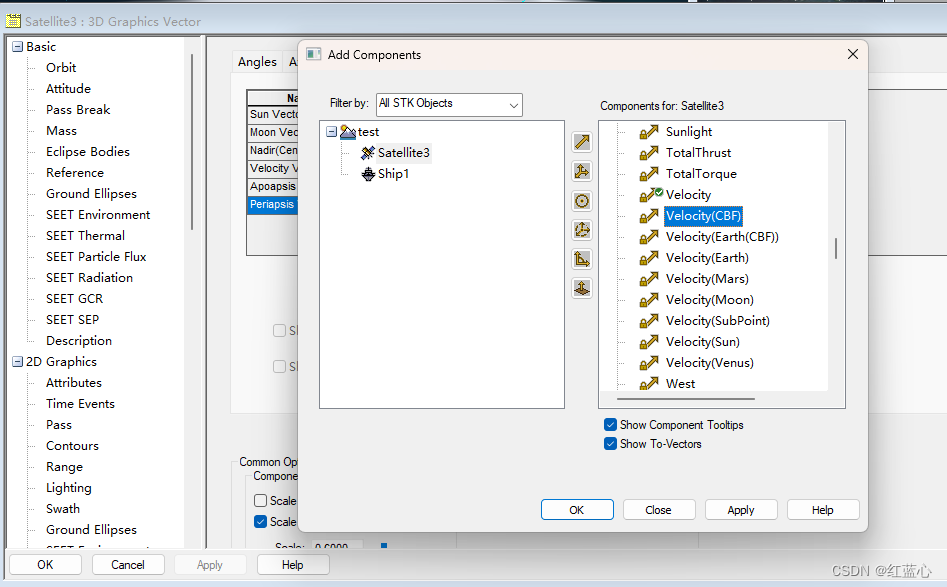Click OK in Add Components dialog

click(x=577, y=510)
